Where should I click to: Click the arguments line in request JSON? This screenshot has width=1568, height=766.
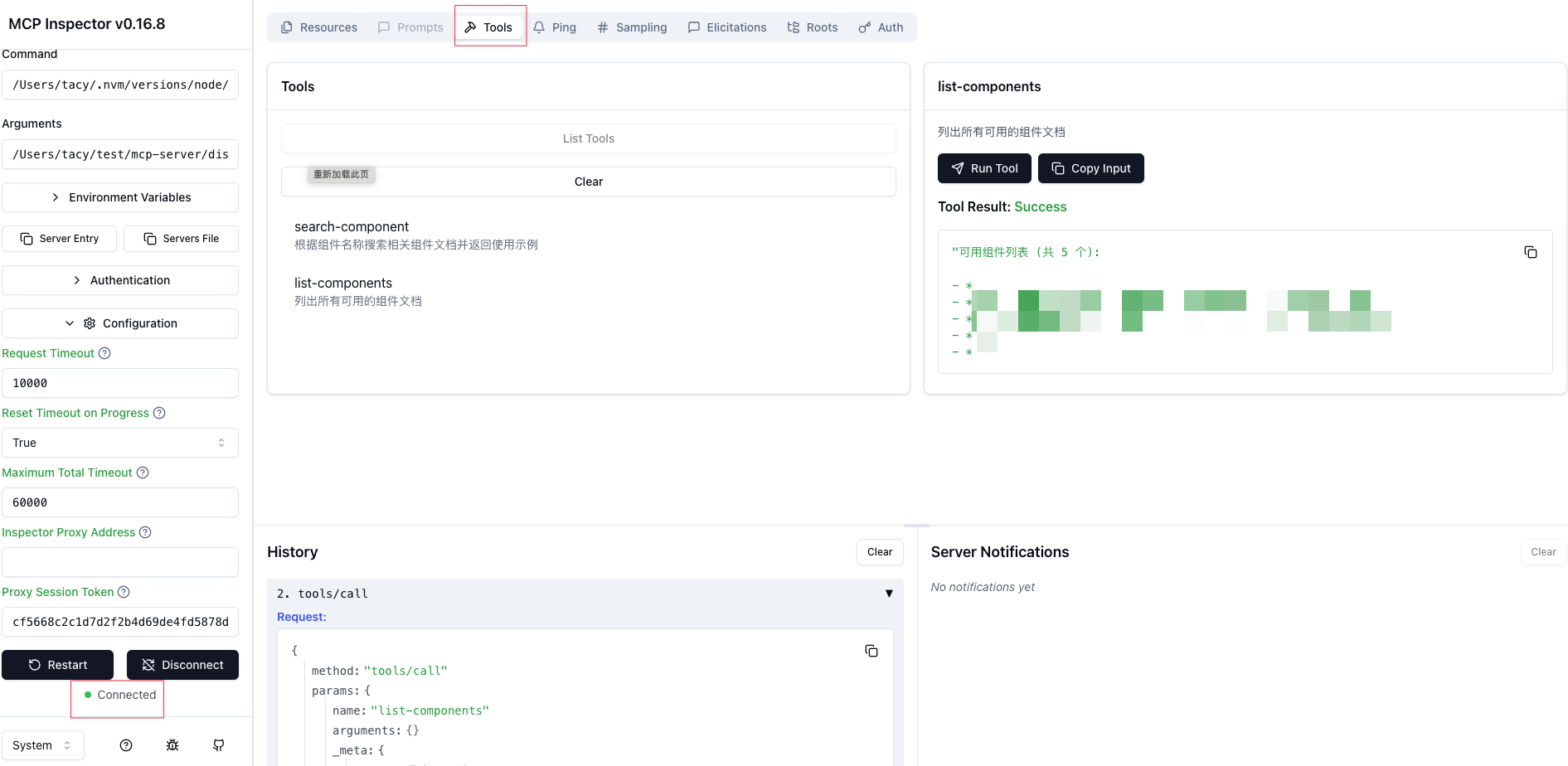click(376, 730)
